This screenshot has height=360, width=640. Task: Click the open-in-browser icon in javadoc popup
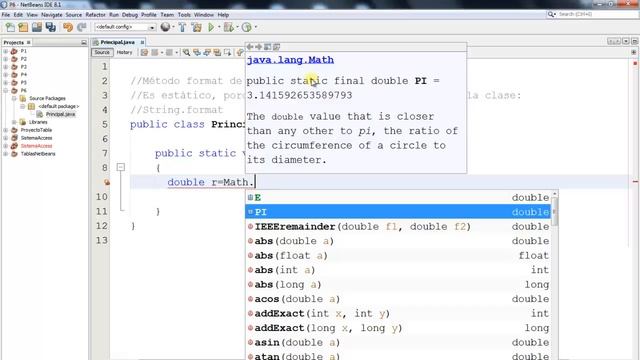(267, 47)
